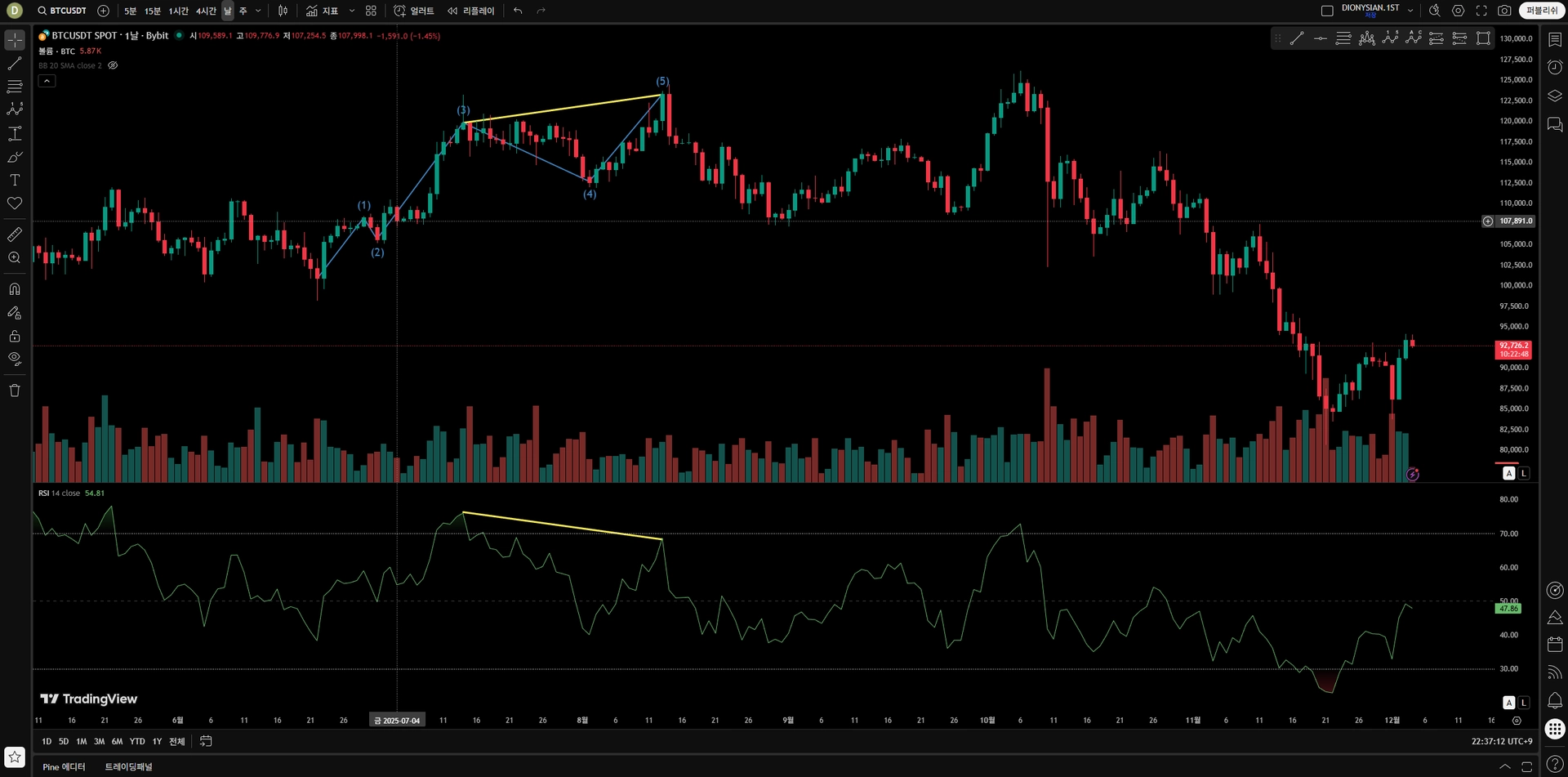This screenshot has height=777, width=1568.
Task: Pick the ruler measure tool
Action: 15,234
